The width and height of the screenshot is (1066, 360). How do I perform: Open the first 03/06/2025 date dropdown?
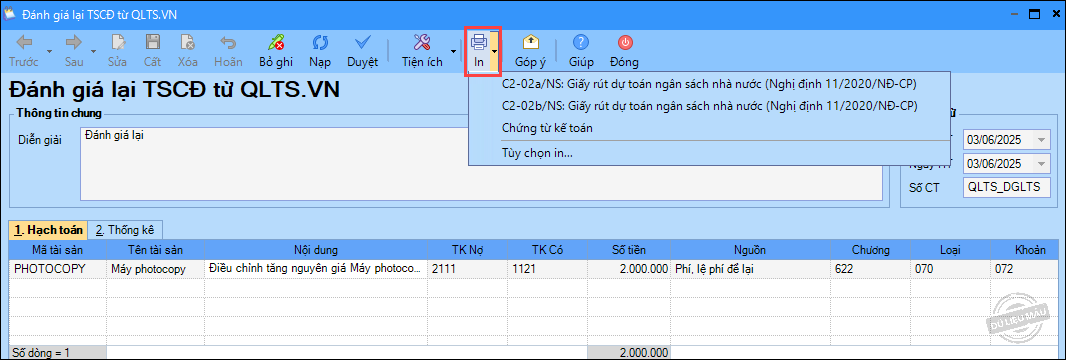[1042, 140]
